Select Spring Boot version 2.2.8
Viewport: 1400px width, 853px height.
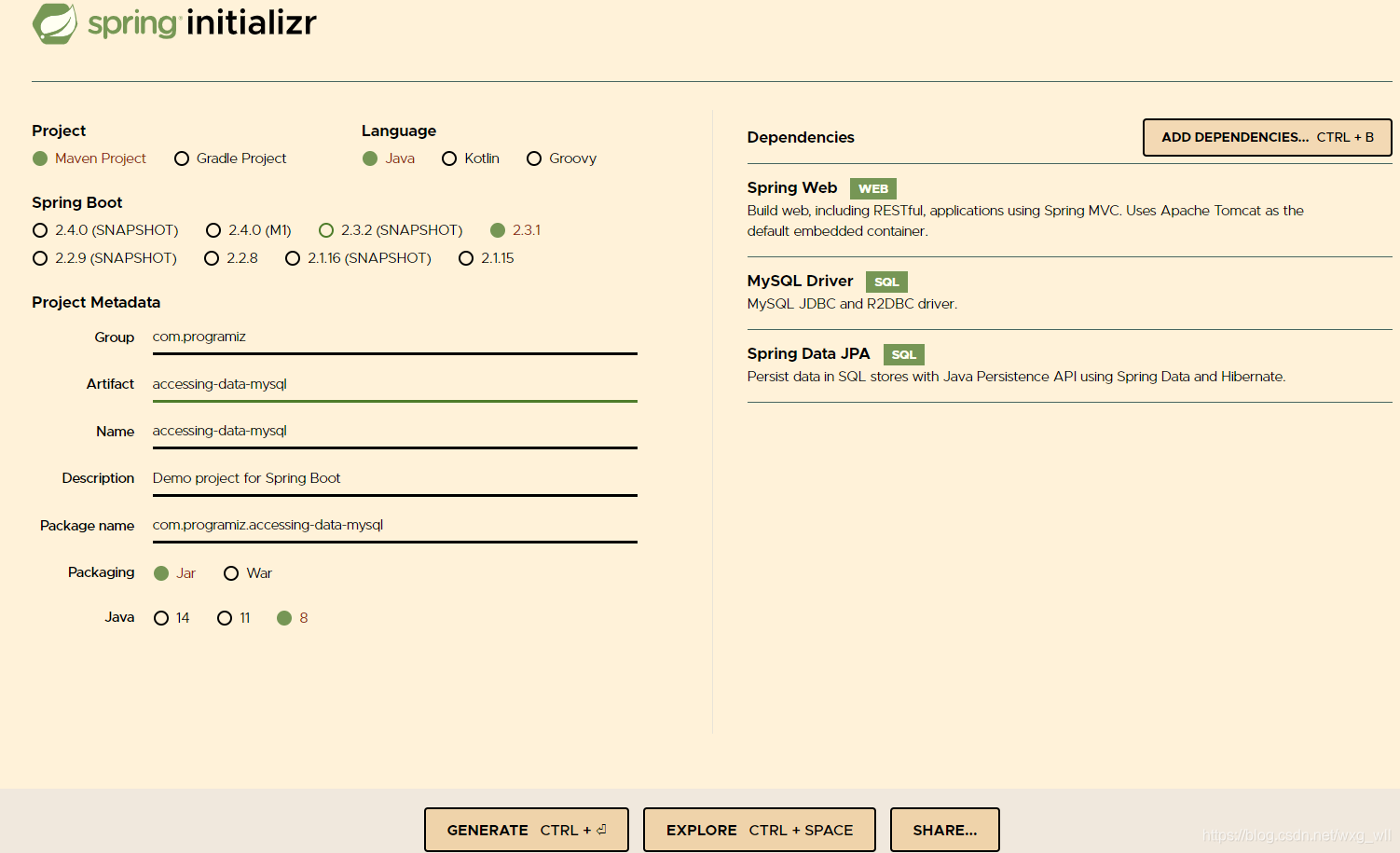pos(212,258)
